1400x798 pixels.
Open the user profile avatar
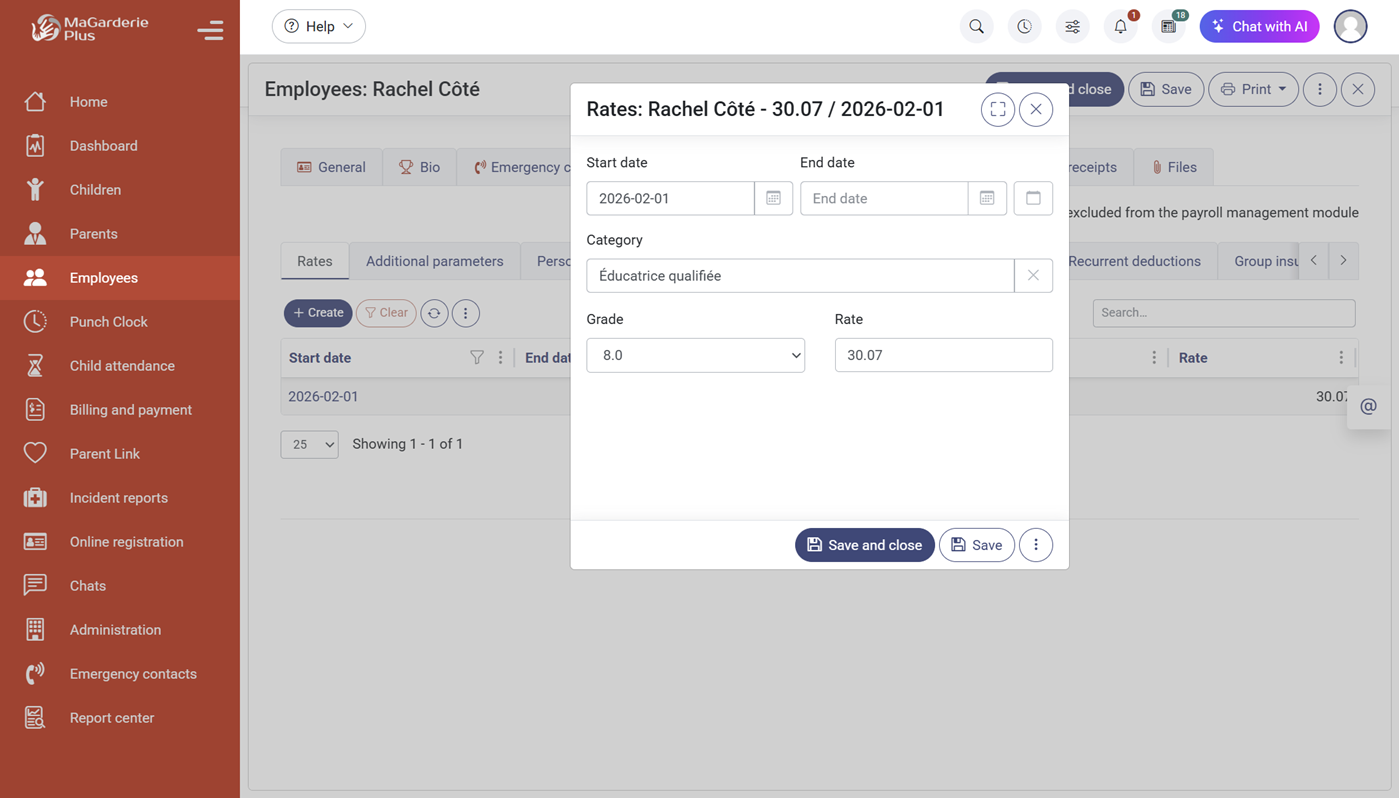click(x=1350, y=27)
